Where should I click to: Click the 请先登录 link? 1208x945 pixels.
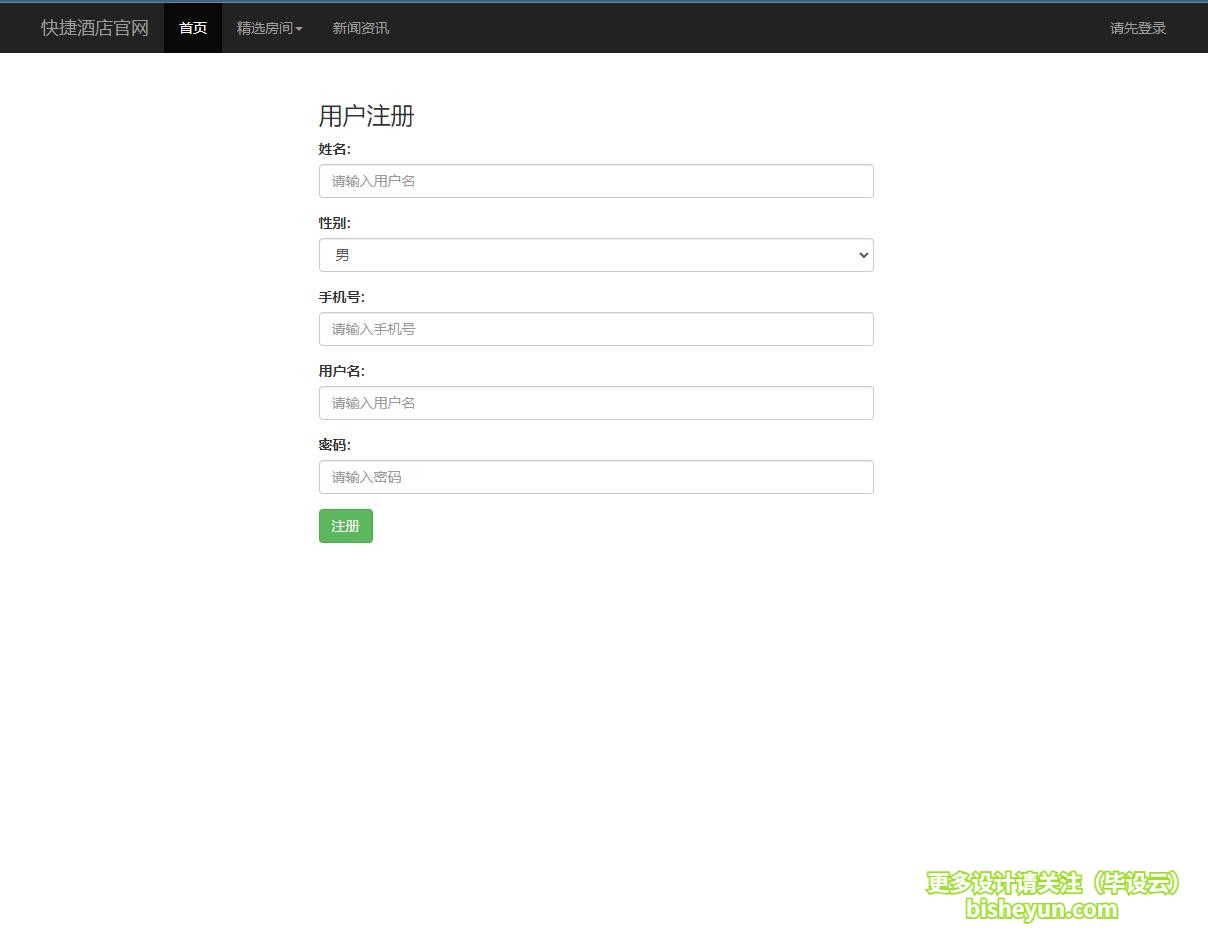(1138, 28)
